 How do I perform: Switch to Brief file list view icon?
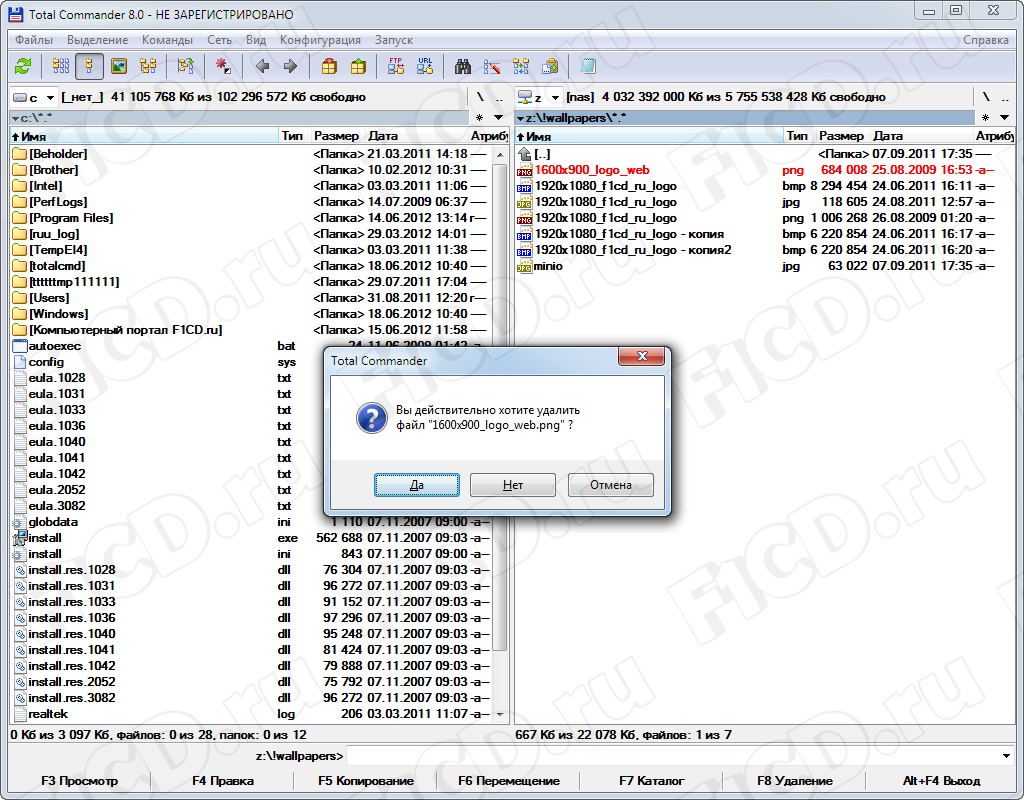61,66
